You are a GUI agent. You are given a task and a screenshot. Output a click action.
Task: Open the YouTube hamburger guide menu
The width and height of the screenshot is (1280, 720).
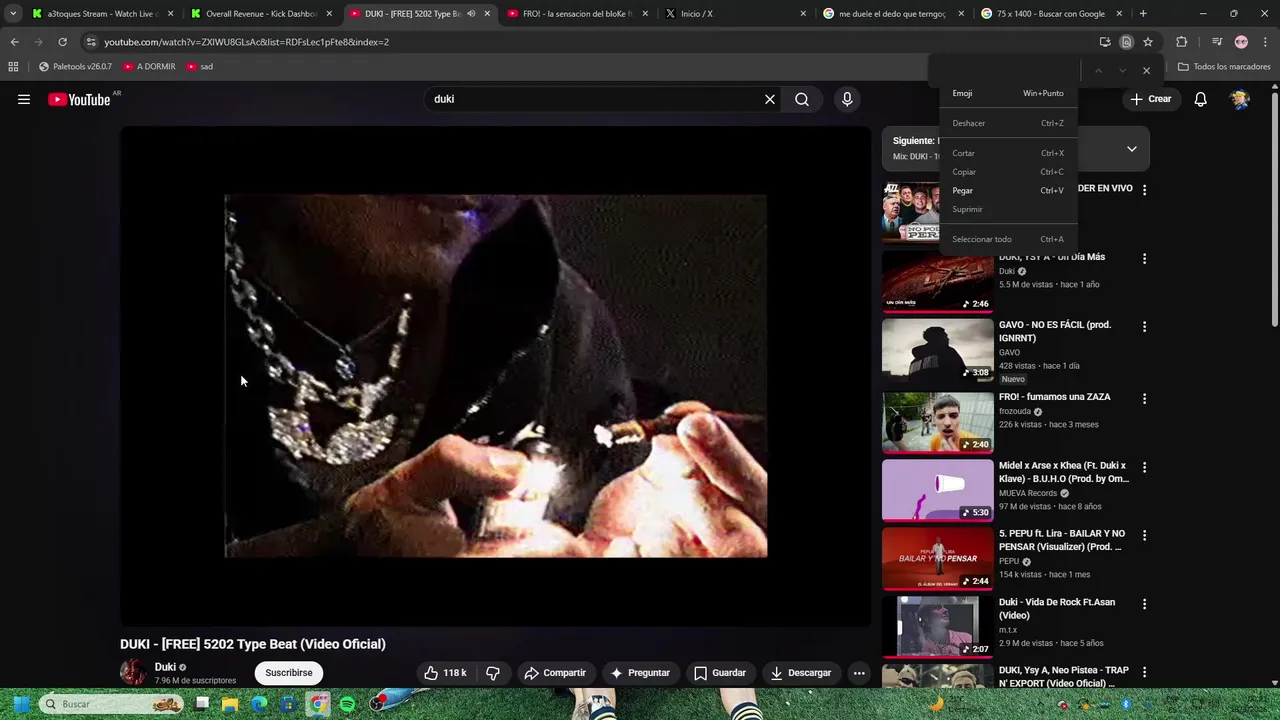24,99
